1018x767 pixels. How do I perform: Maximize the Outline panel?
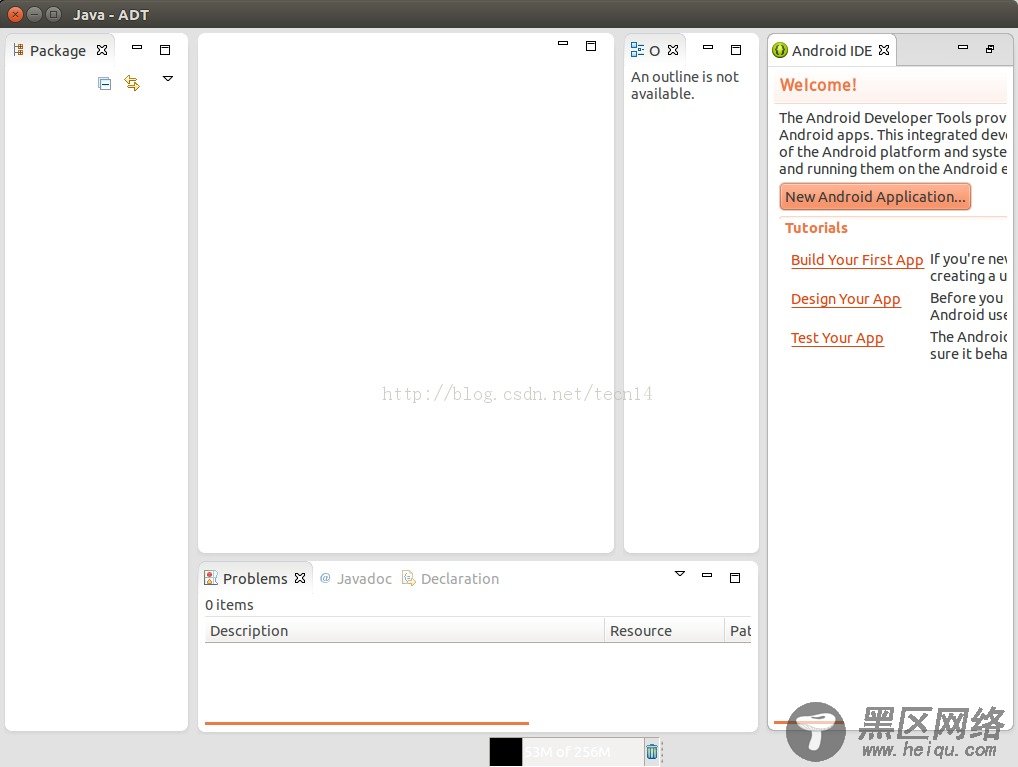(x=736, y=49)
